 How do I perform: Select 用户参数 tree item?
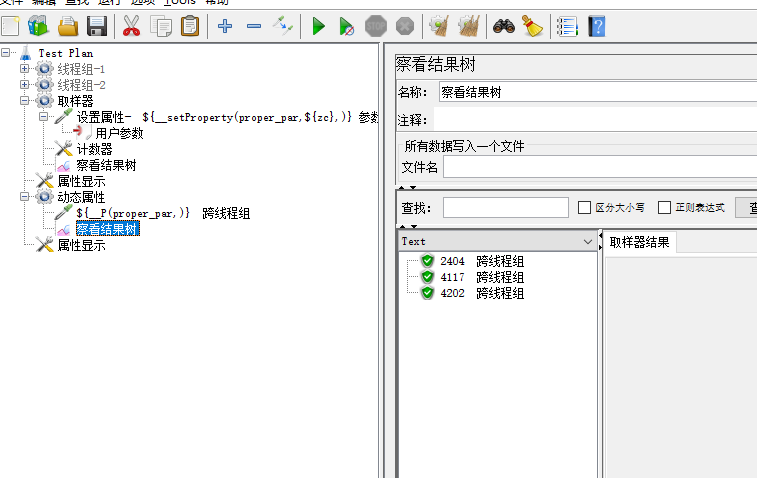coord(119,133)
